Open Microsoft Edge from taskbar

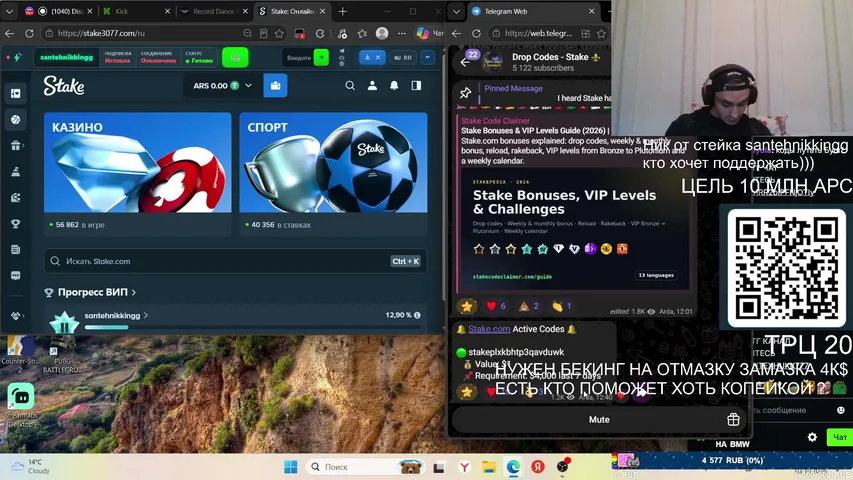pos(513,466)
